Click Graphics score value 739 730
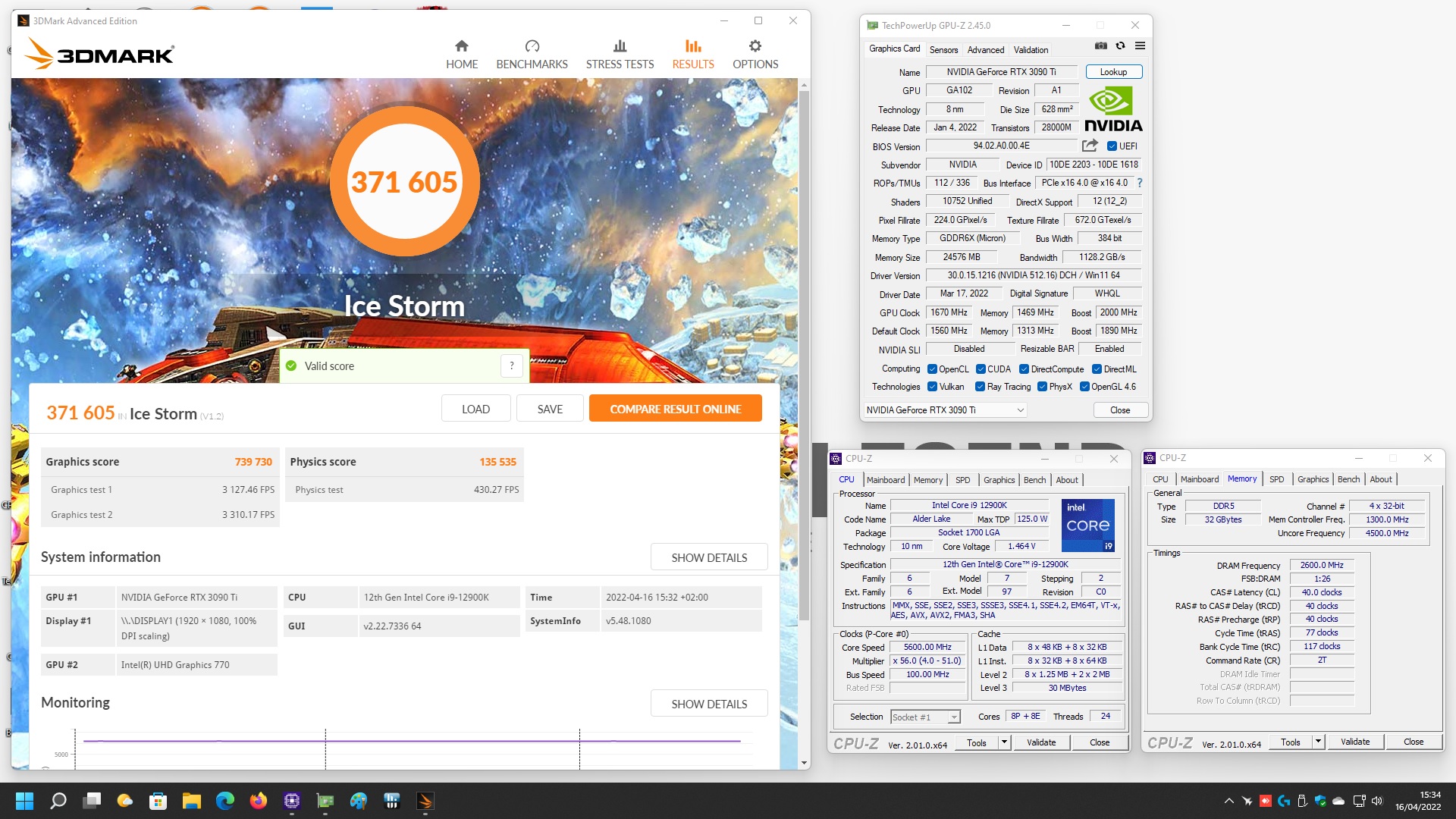 point(253,462)
